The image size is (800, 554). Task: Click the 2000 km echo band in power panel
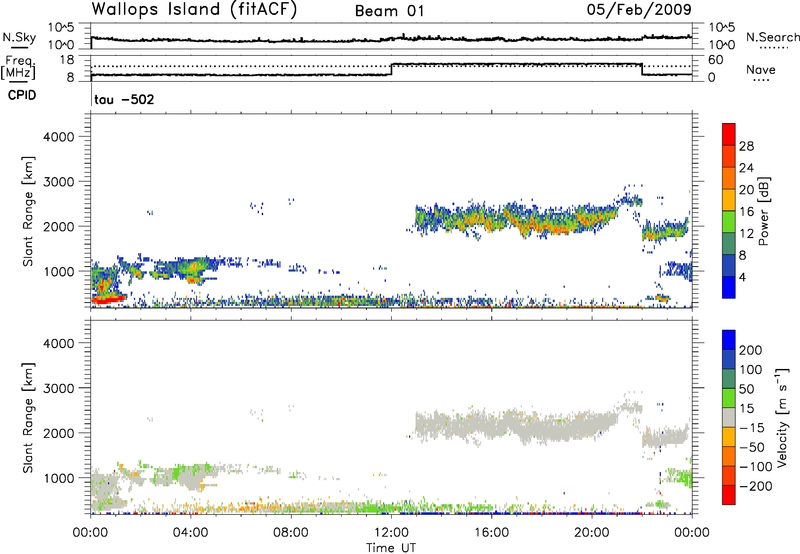click(515, 219)
